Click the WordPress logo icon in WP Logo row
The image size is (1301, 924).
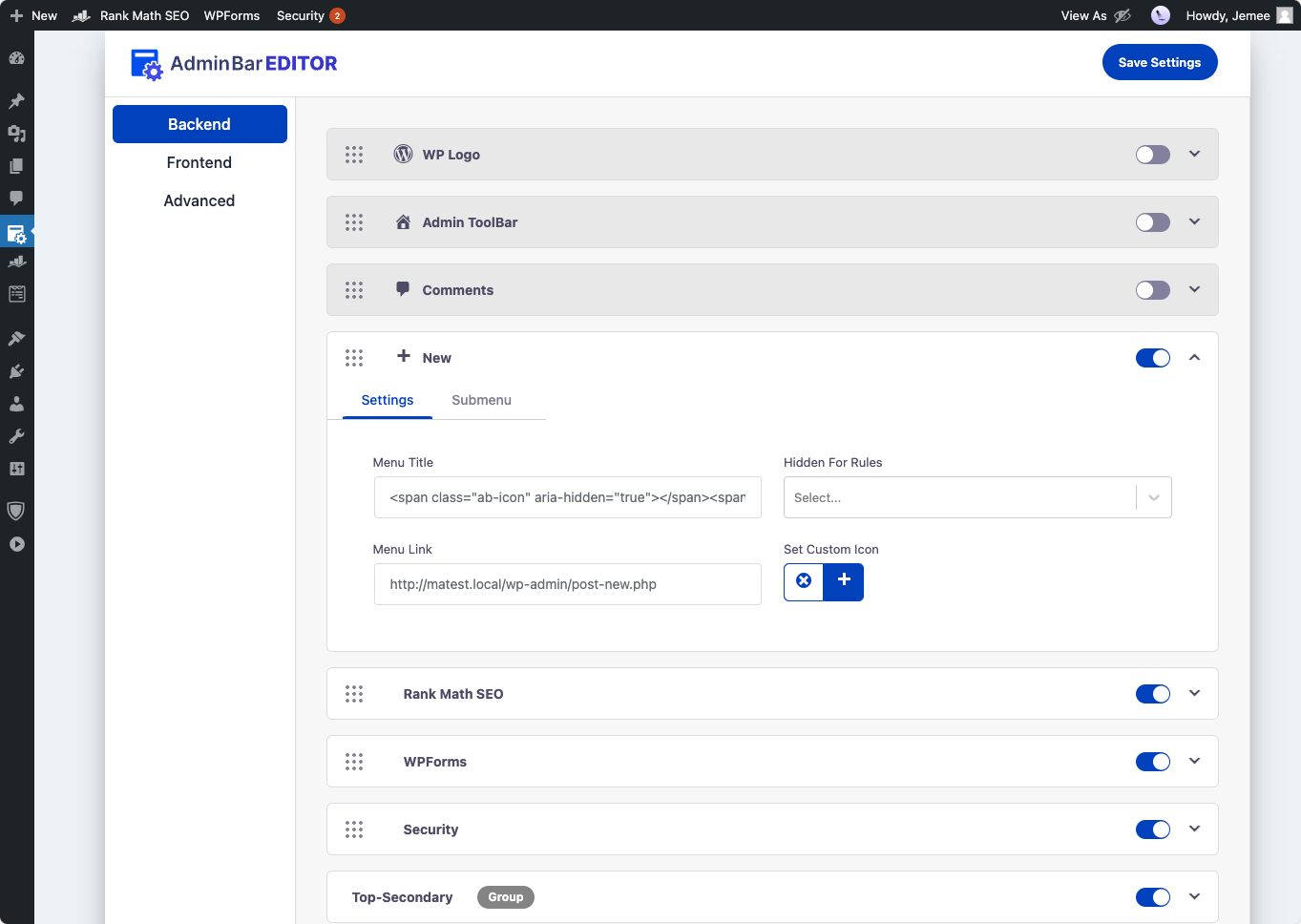403,154
